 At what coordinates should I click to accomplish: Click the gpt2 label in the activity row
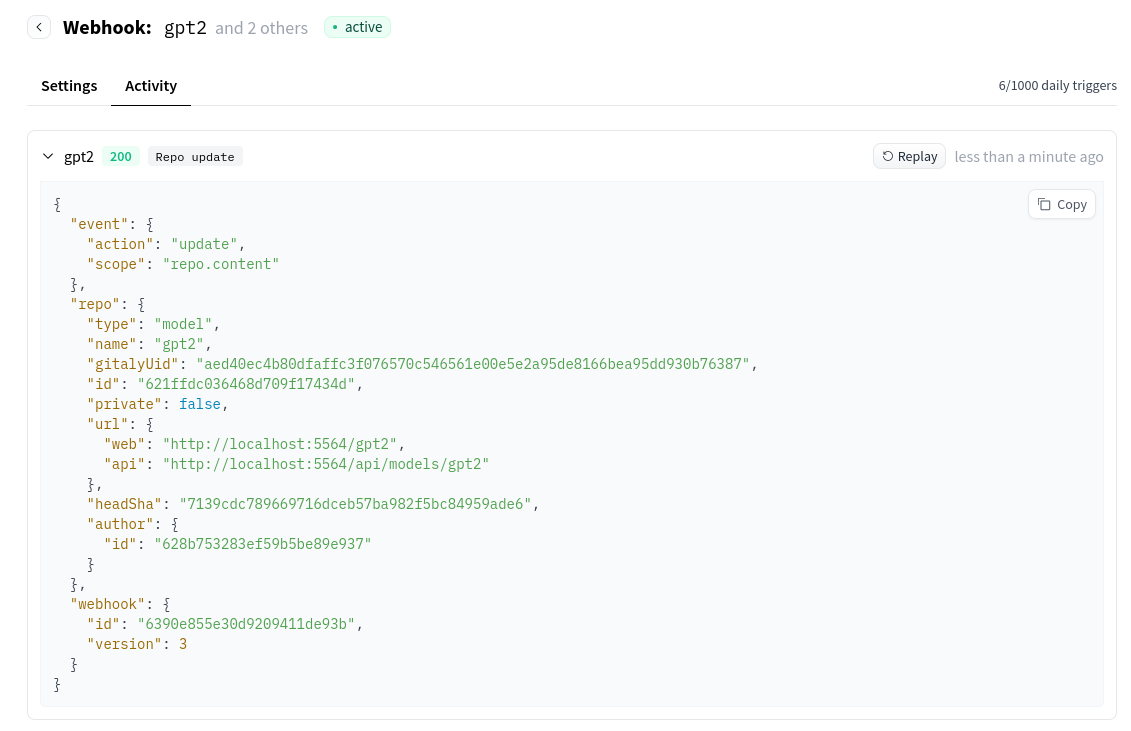pyautogui.click(x=79, y=157)
